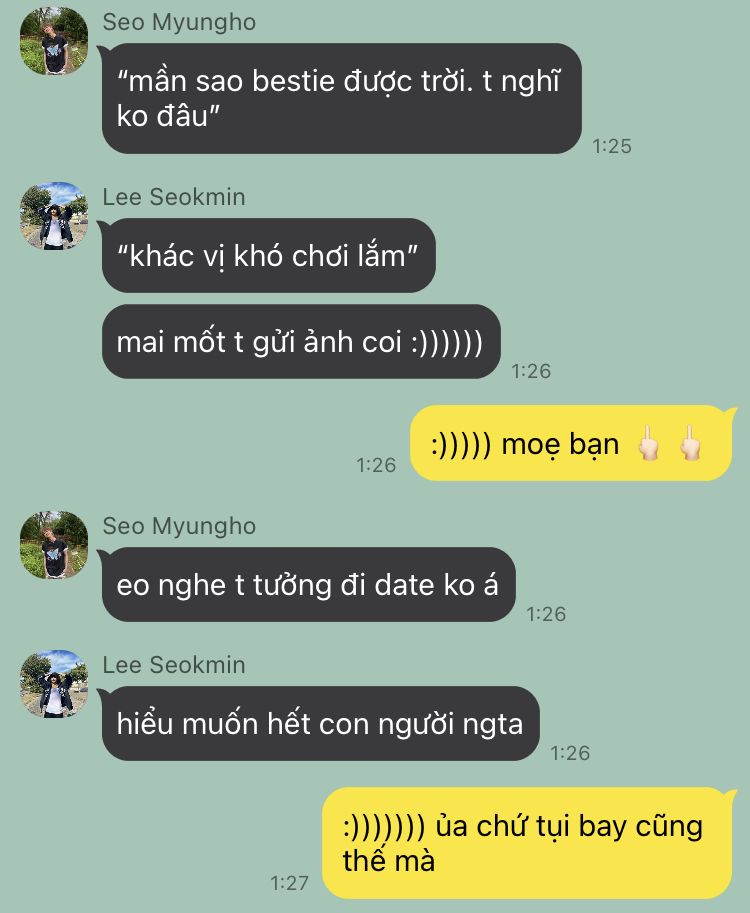Tap the 1:26 timestamp beside "moẹ bạn" bubble

coord(376,465)
